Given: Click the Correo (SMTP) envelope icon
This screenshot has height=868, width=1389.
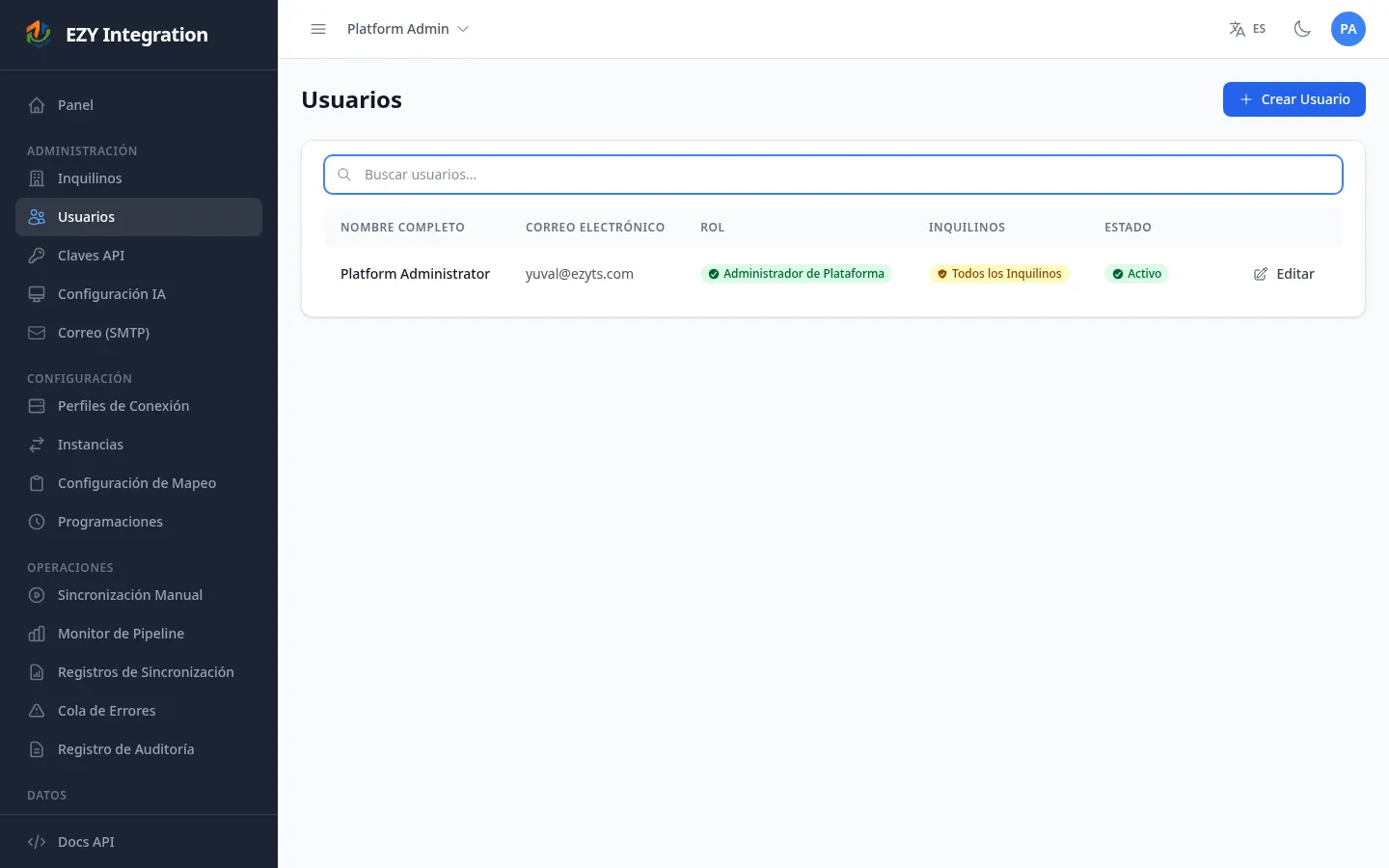Looking at the screenshot, I should [37, 333].
